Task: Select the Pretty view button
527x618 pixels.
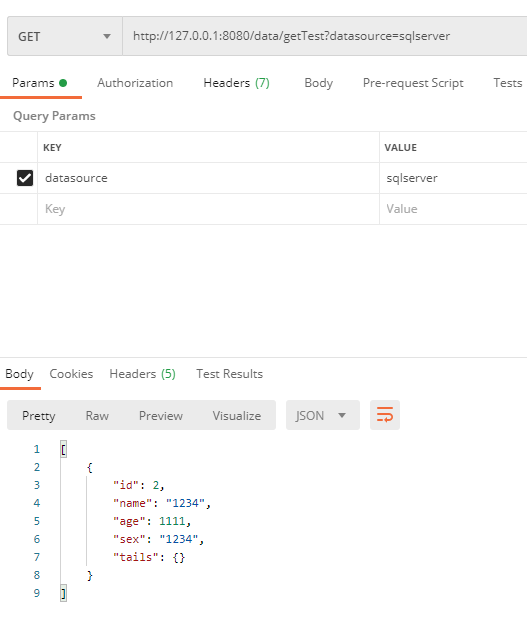Action: pyautogui.click(x=39, y=415)
